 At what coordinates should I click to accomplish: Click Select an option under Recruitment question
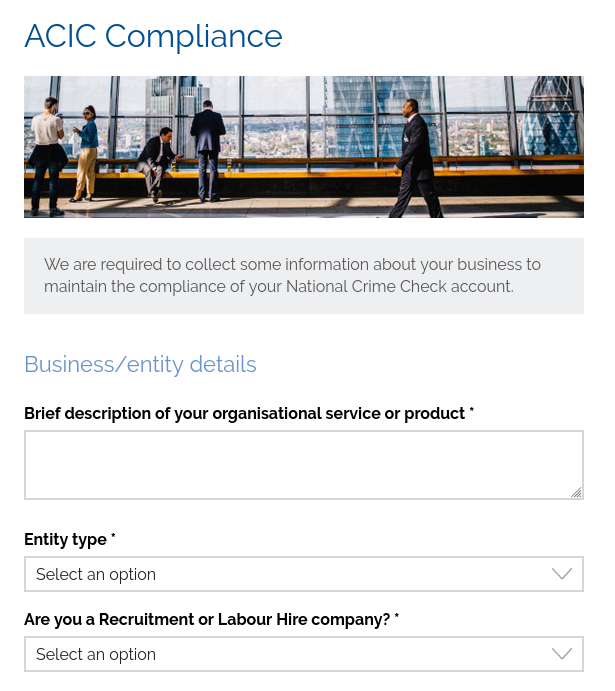coord(96,654)
